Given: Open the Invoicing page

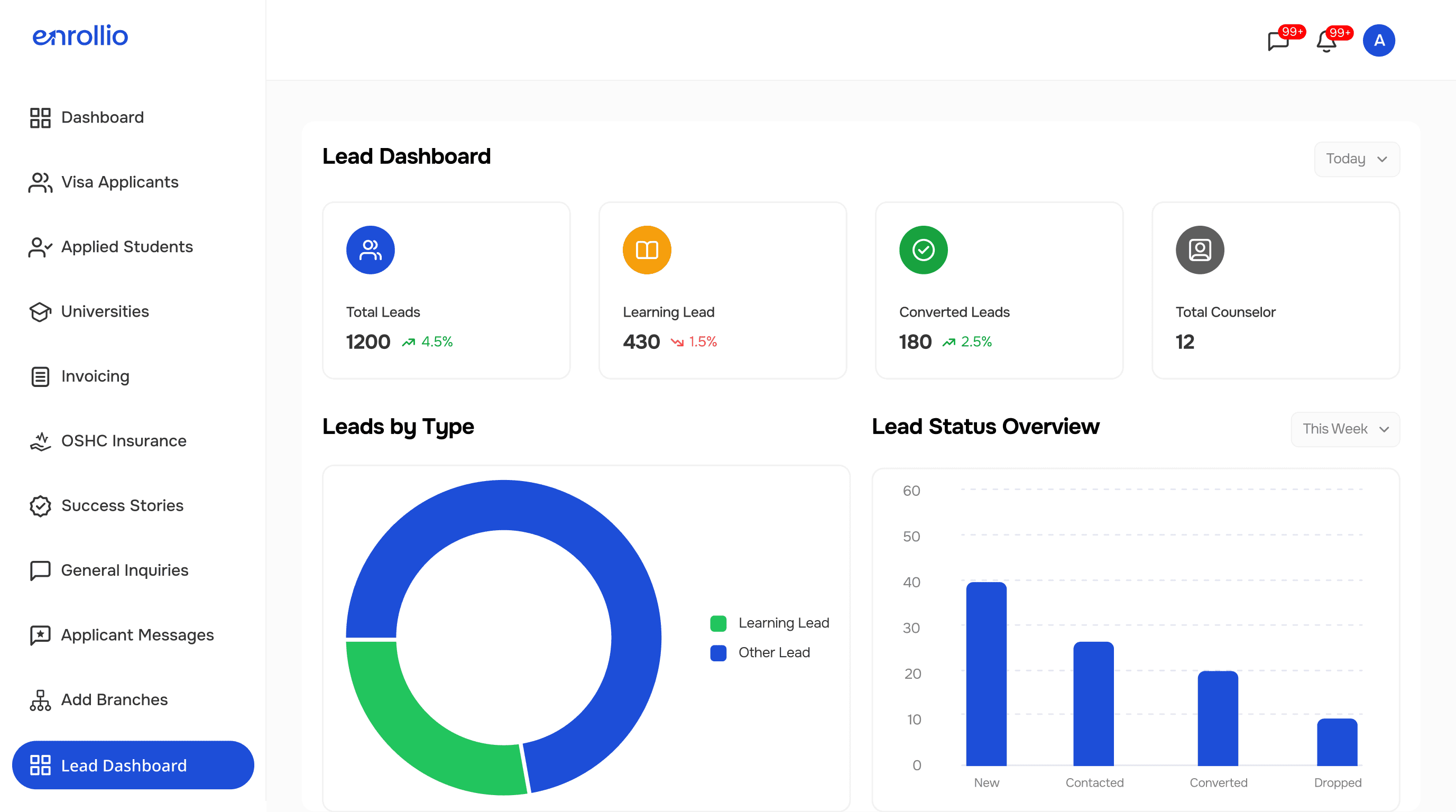Looking at the screenshot, I should click(95, 376).
